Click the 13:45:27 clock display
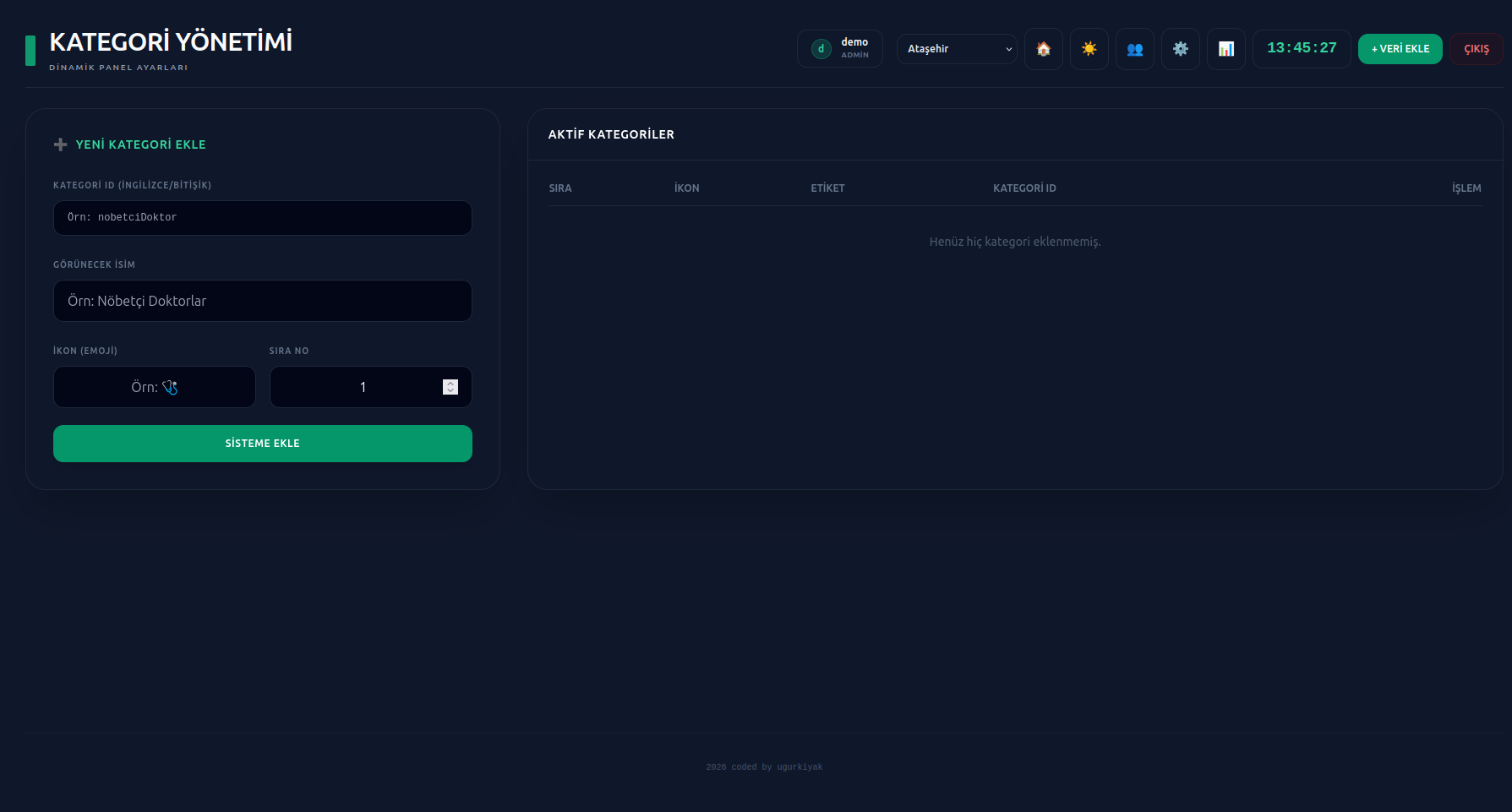 tap(1302, 48)
